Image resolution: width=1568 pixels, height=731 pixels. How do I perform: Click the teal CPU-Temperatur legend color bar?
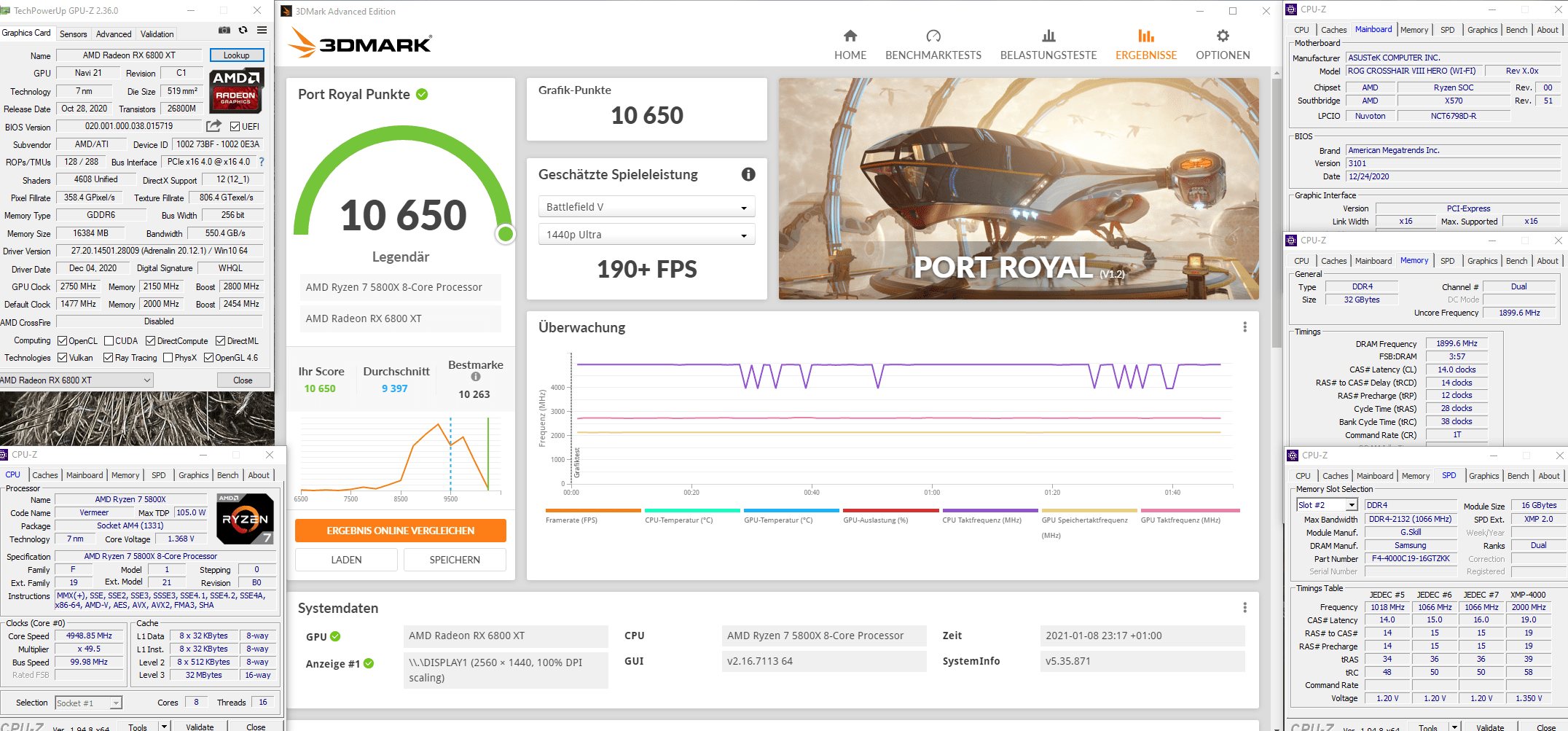(692, 510)
